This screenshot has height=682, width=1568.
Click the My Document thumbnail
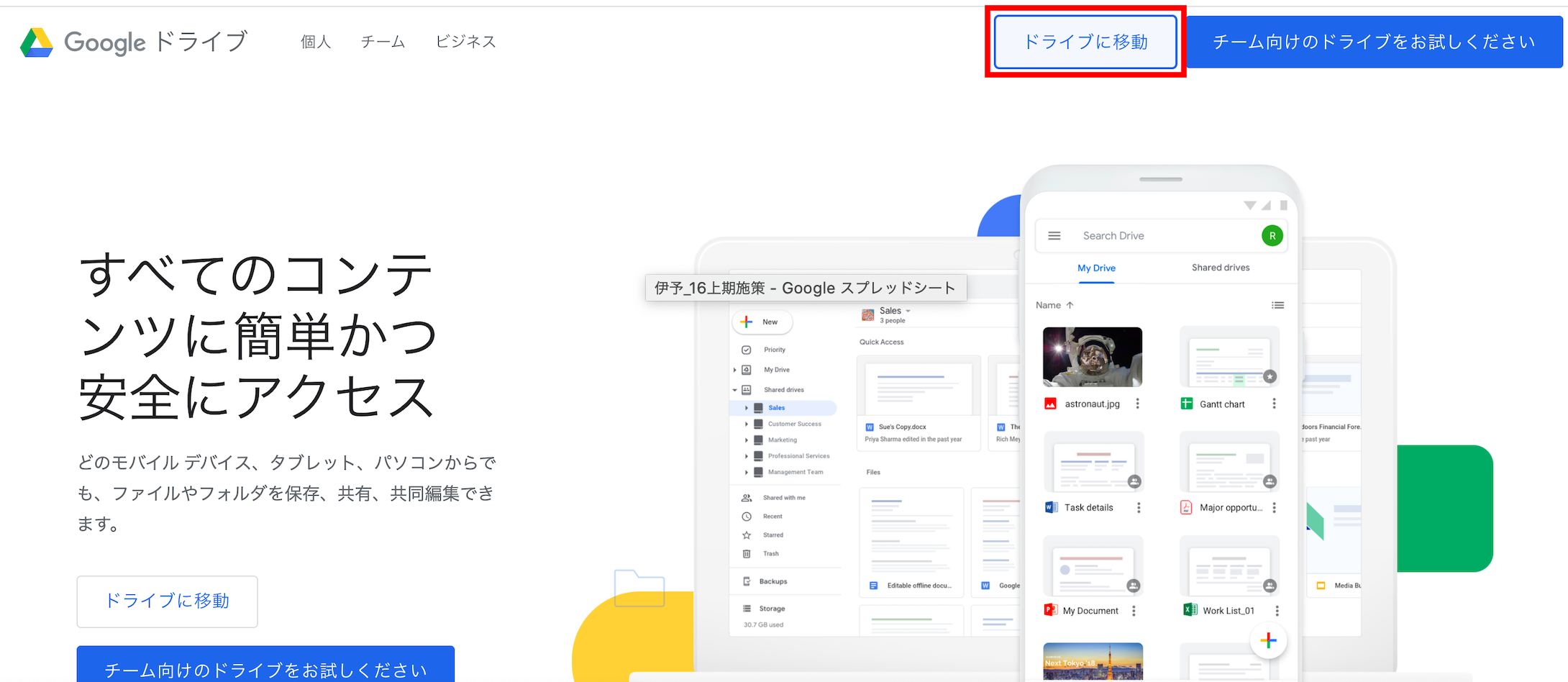1093,565
